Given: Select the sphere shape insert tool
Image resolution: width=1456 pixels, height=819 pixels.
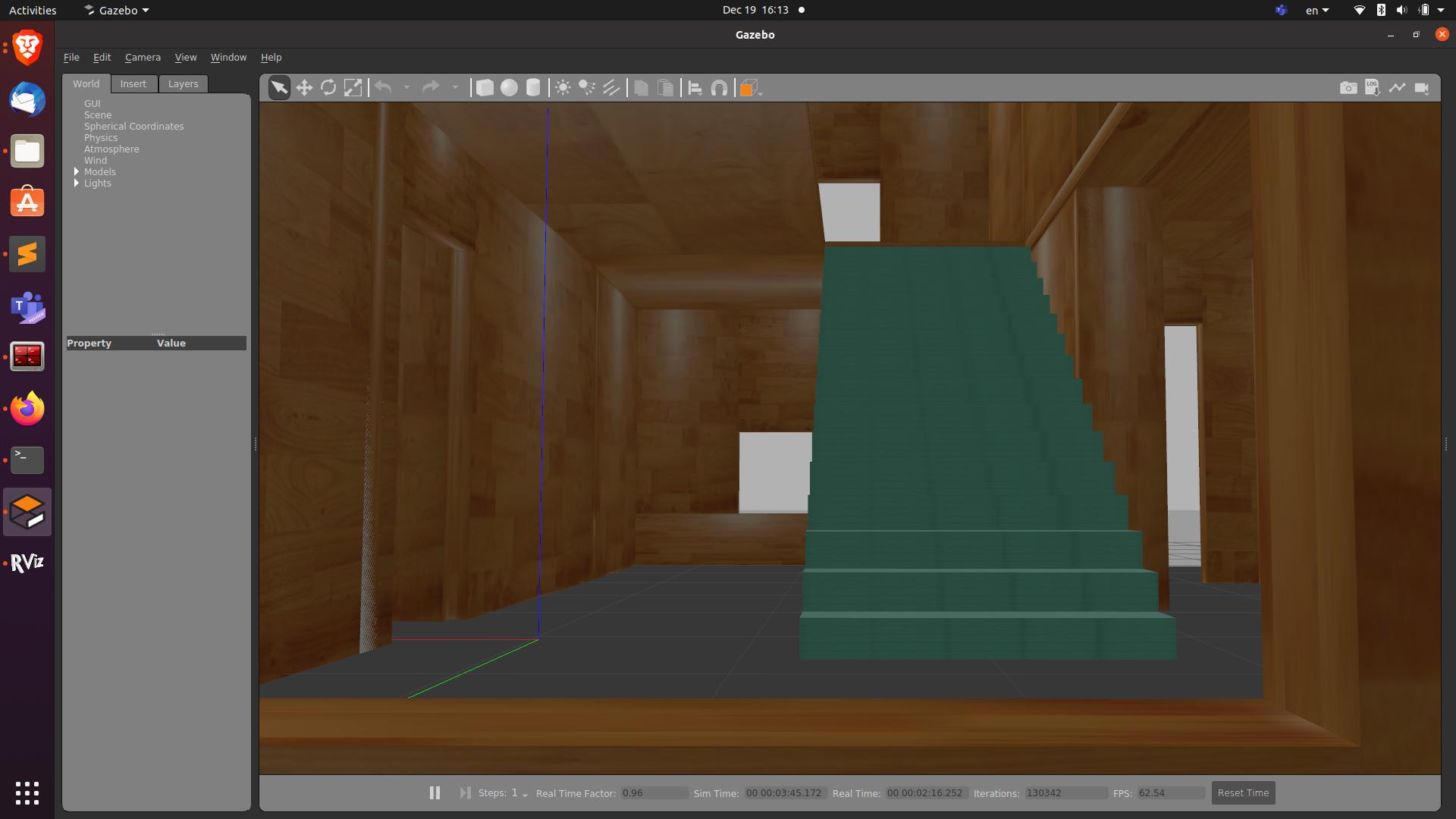Looking at the screenshot, I should [508, 88].
